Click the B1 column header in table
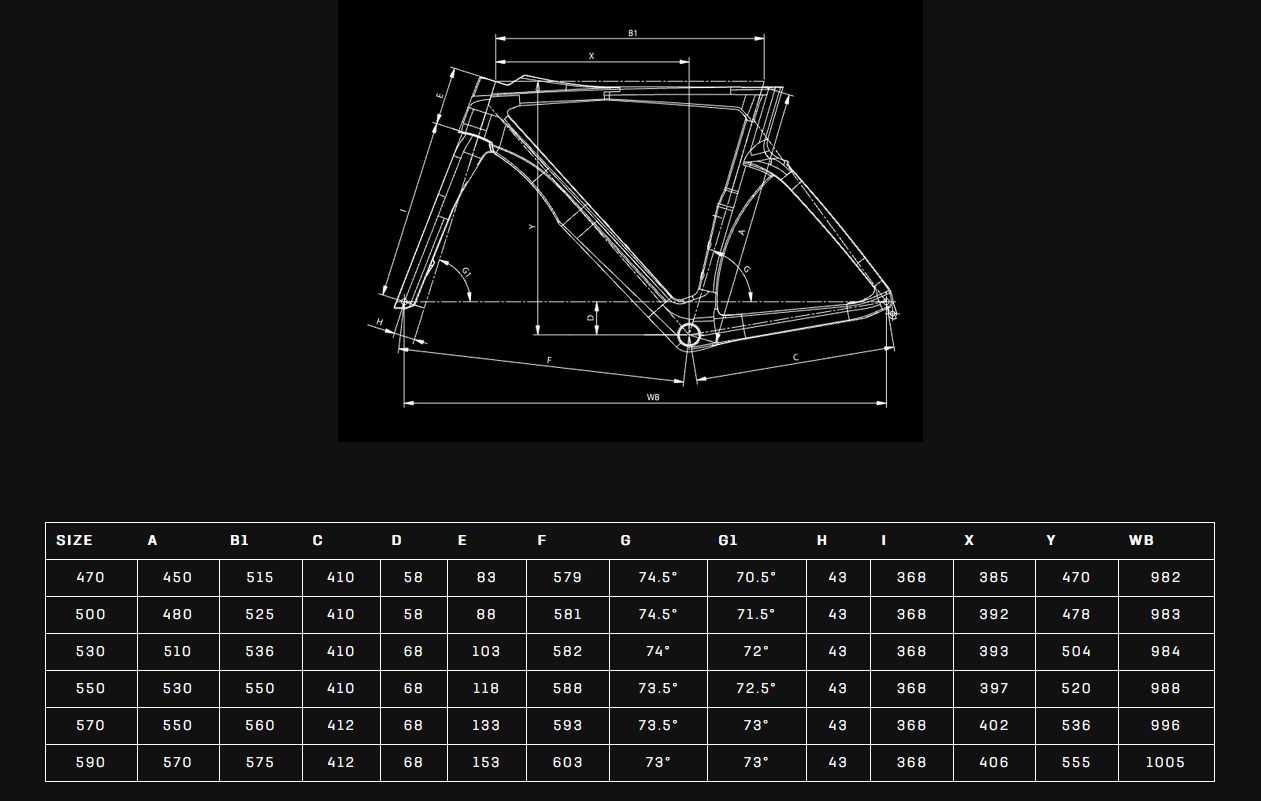 pyautogui.click(x=239, y=540)
